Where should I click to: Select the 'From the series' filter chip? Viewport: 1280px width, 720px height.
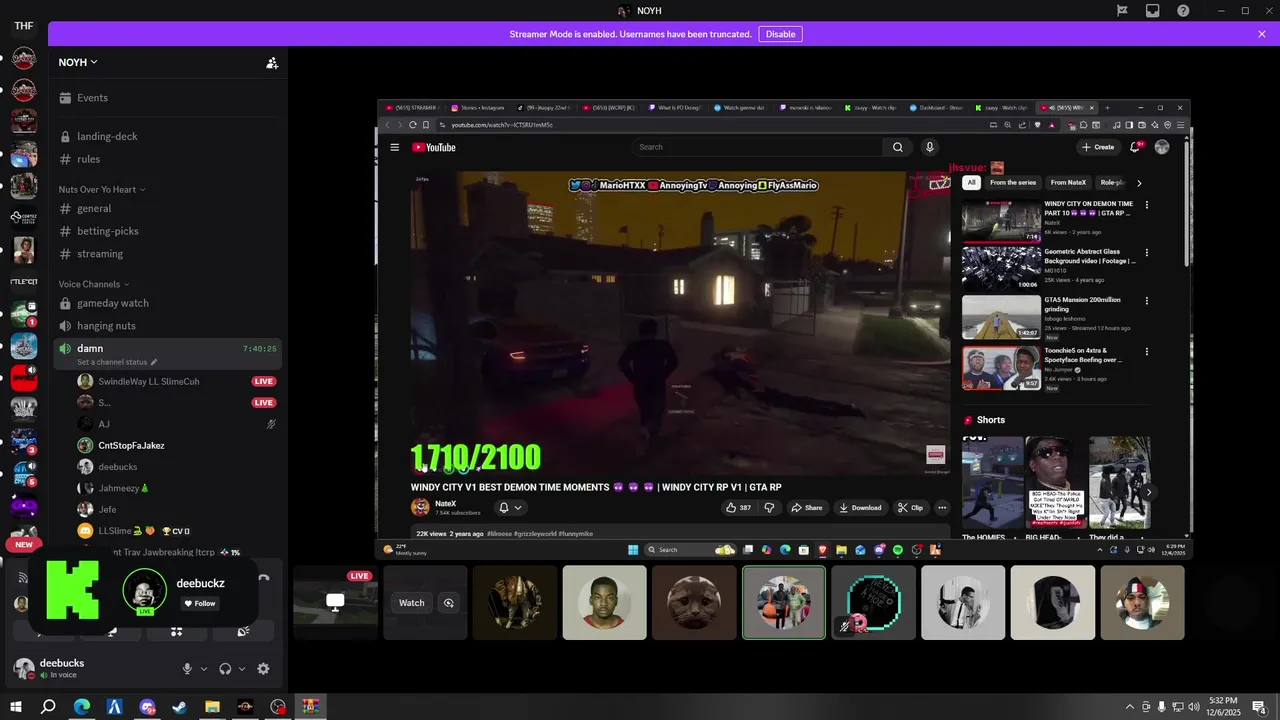tap(1013, 183)
